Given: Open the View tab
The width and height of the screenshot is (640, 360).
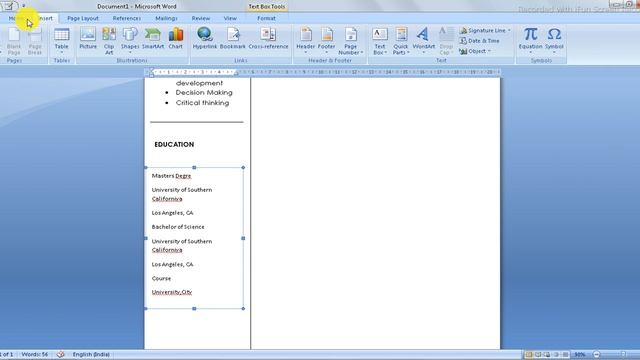Looking at the screenshot, I should point(230,18).
